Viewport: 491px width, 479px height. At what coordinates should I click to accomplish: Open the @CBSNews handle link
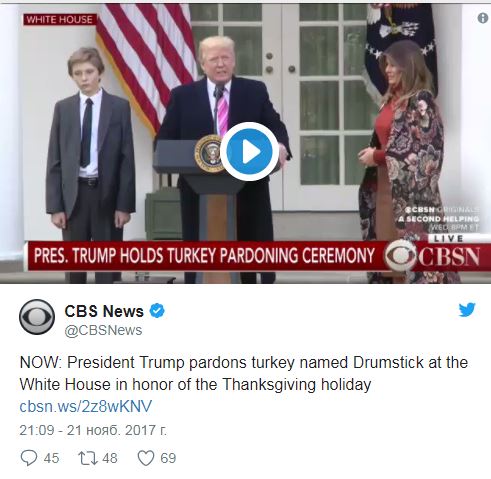[x=103, y=330]
